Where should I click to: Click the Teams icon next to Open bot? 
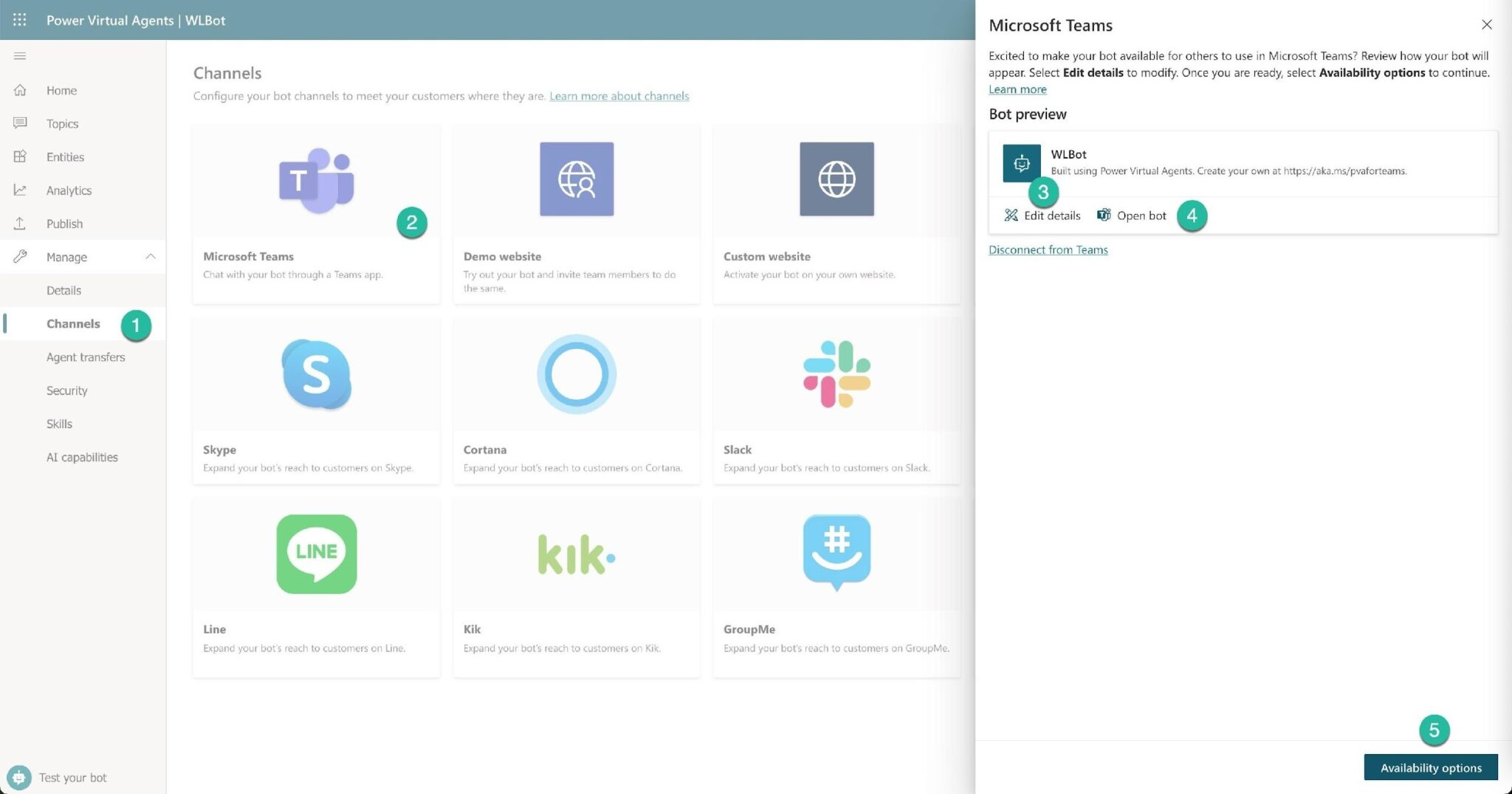pos(1104,215)
